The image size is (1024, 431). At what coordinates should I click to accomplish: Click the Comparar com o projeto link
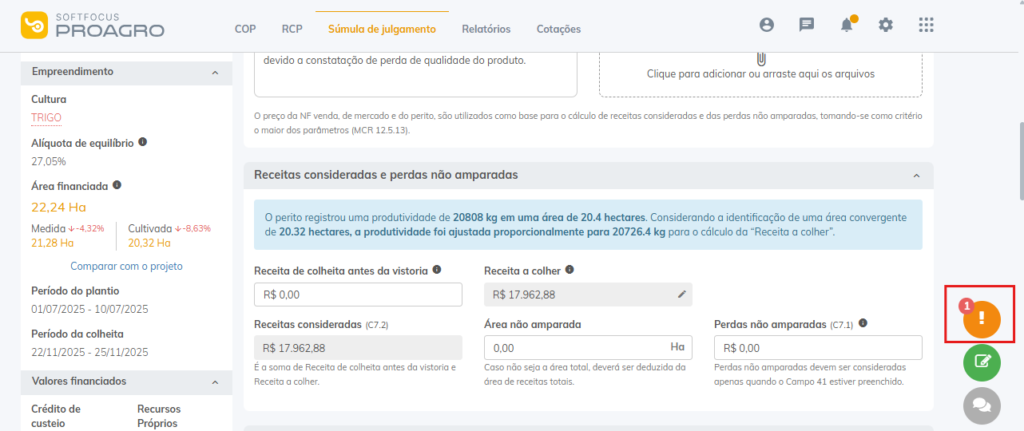[126, 266]
